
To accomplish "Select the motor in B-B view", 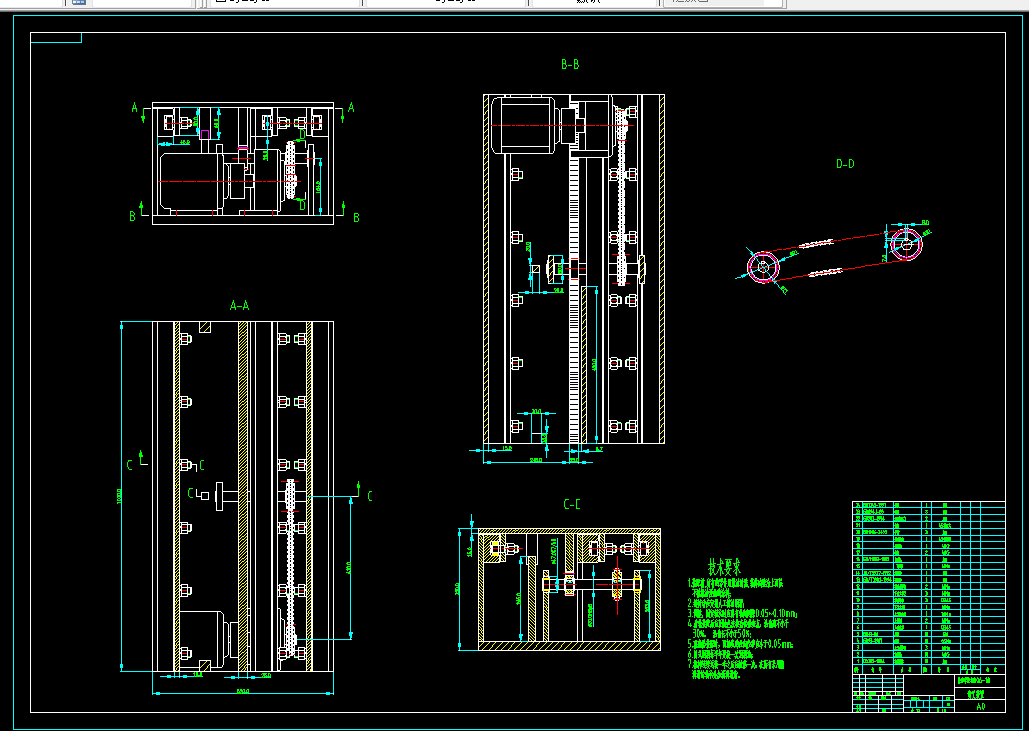I will pos(532,125).
